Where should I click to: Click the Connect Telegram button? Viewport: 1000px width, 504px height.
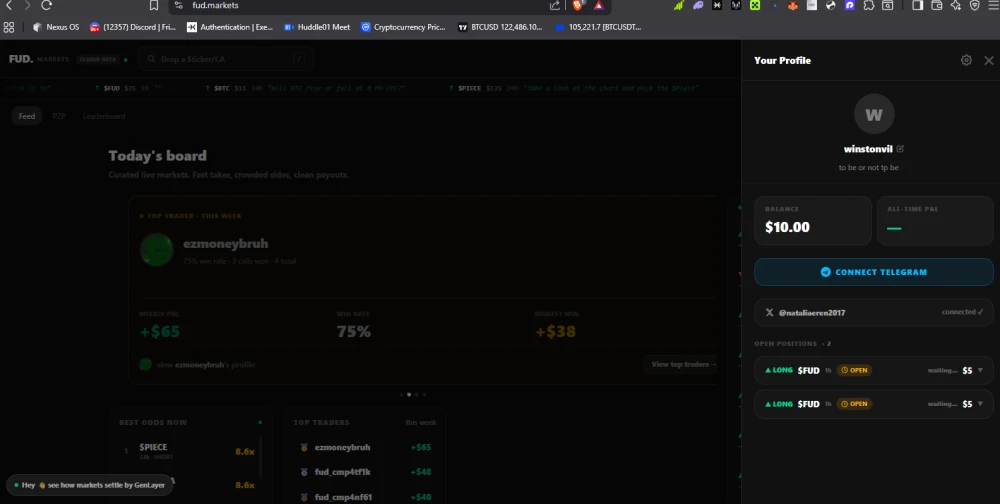(874, 272)
